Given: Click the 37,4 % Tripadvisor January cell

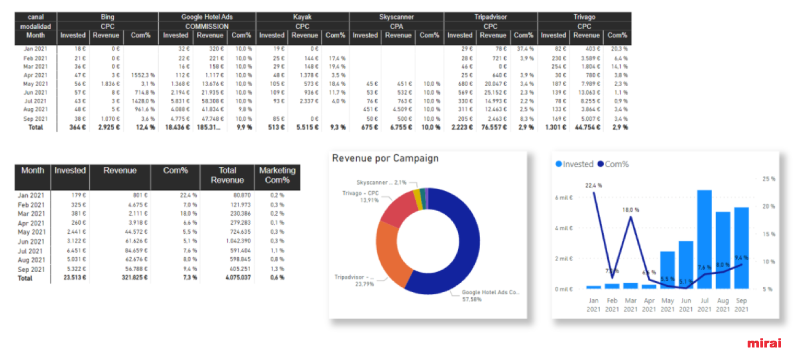Looking at the screenshot, I should (x=525, y=48).
